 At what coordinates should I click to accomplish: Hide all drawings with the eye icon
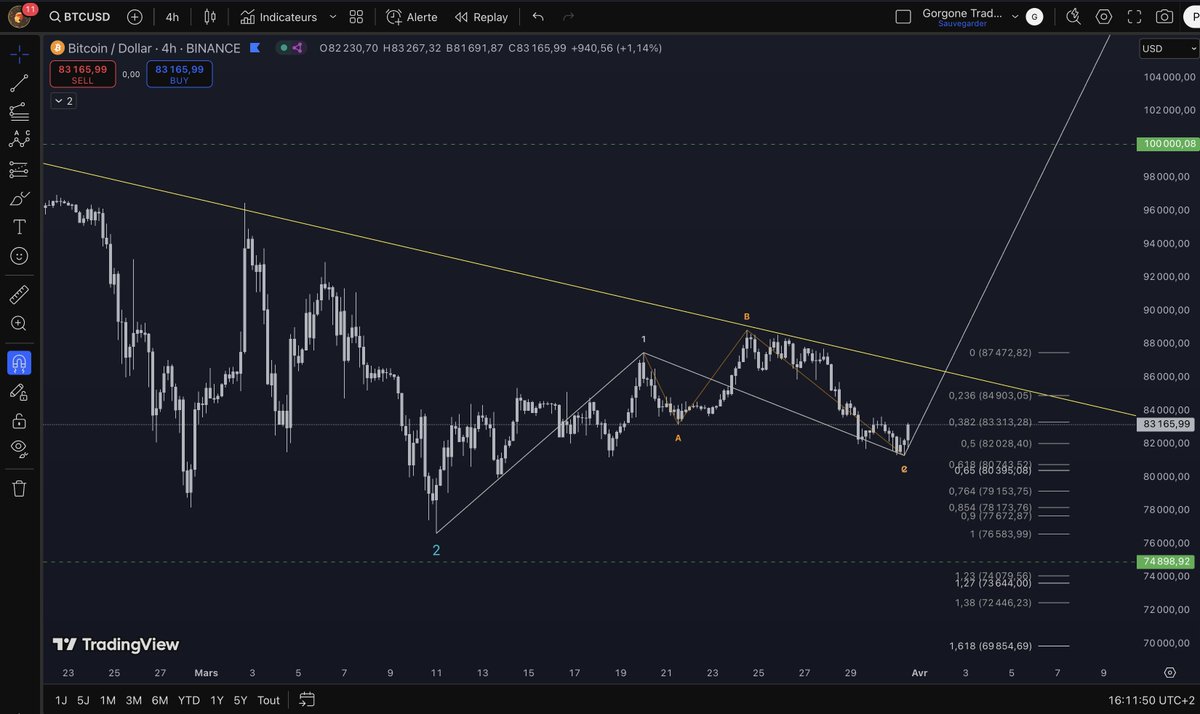coord(19,449)
